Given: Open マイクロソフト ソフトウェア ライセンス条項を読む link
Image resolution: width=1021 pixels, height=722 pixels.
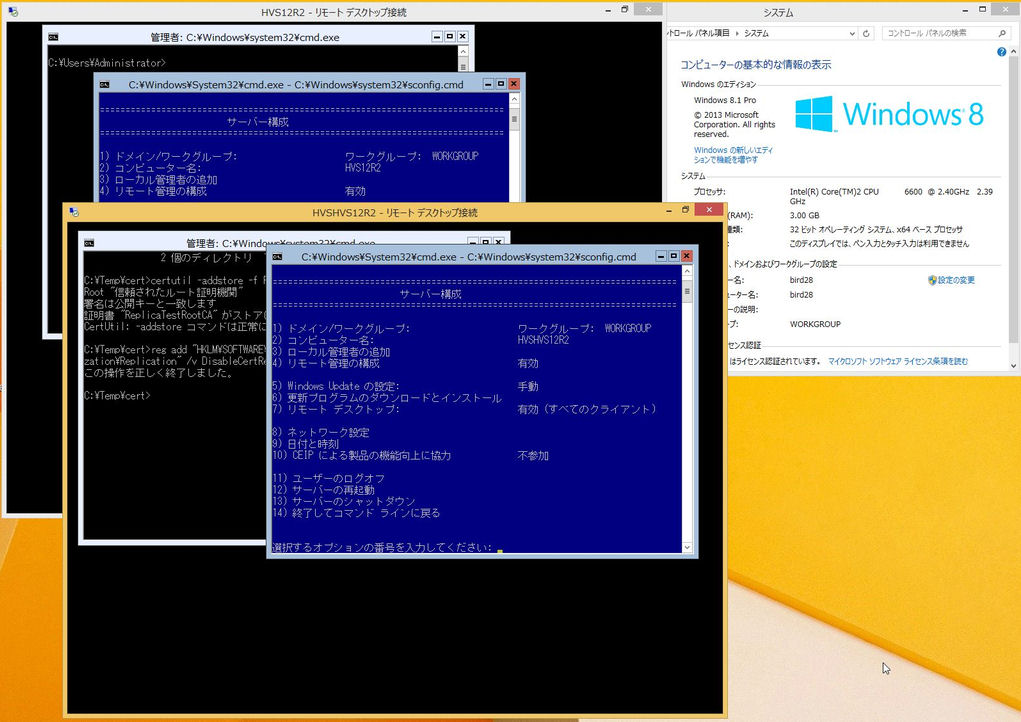Looking at the screenshot, I should 898,361.
